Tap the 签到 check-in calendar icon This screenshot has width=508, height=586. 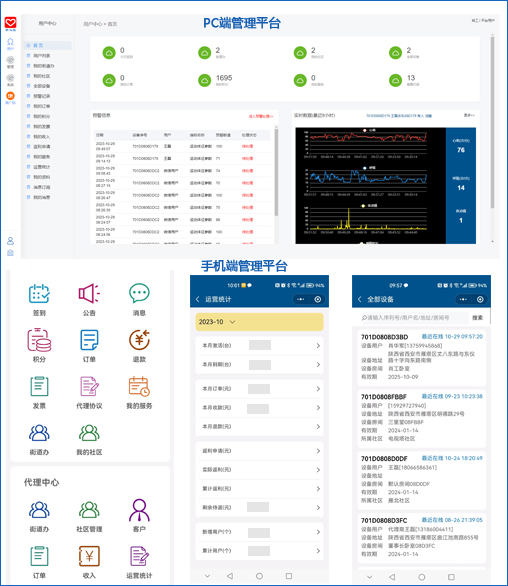coord(39,293)
